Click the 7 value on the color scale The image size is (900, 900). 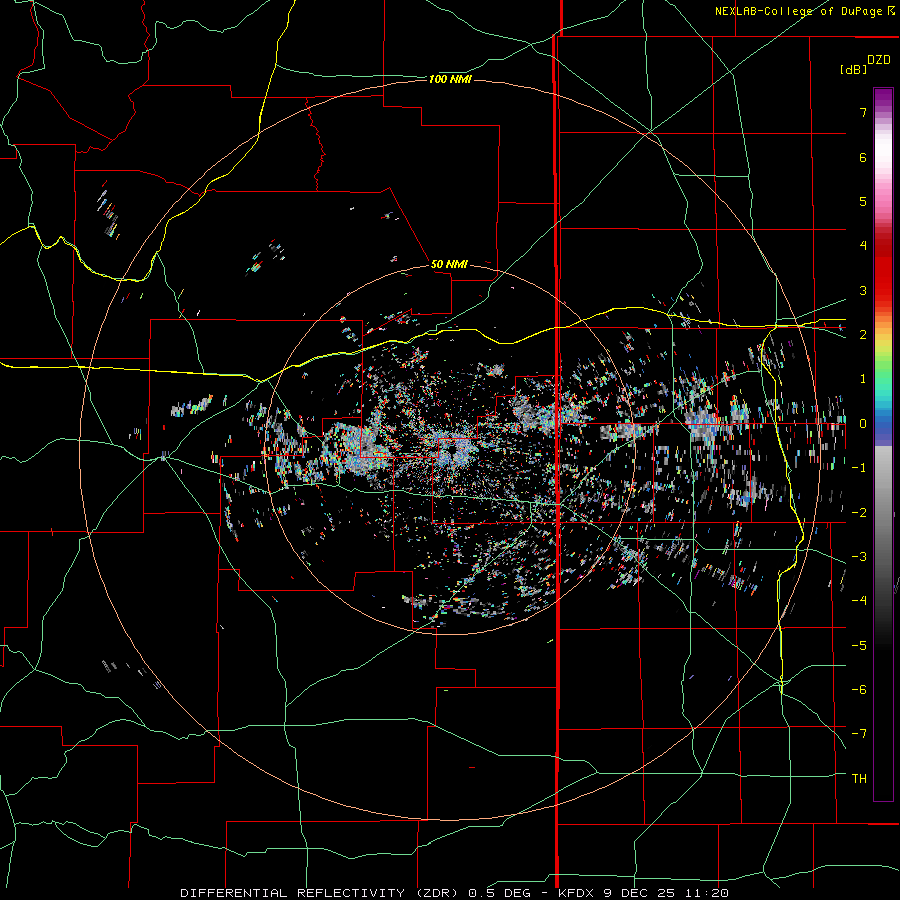(863, 112)
